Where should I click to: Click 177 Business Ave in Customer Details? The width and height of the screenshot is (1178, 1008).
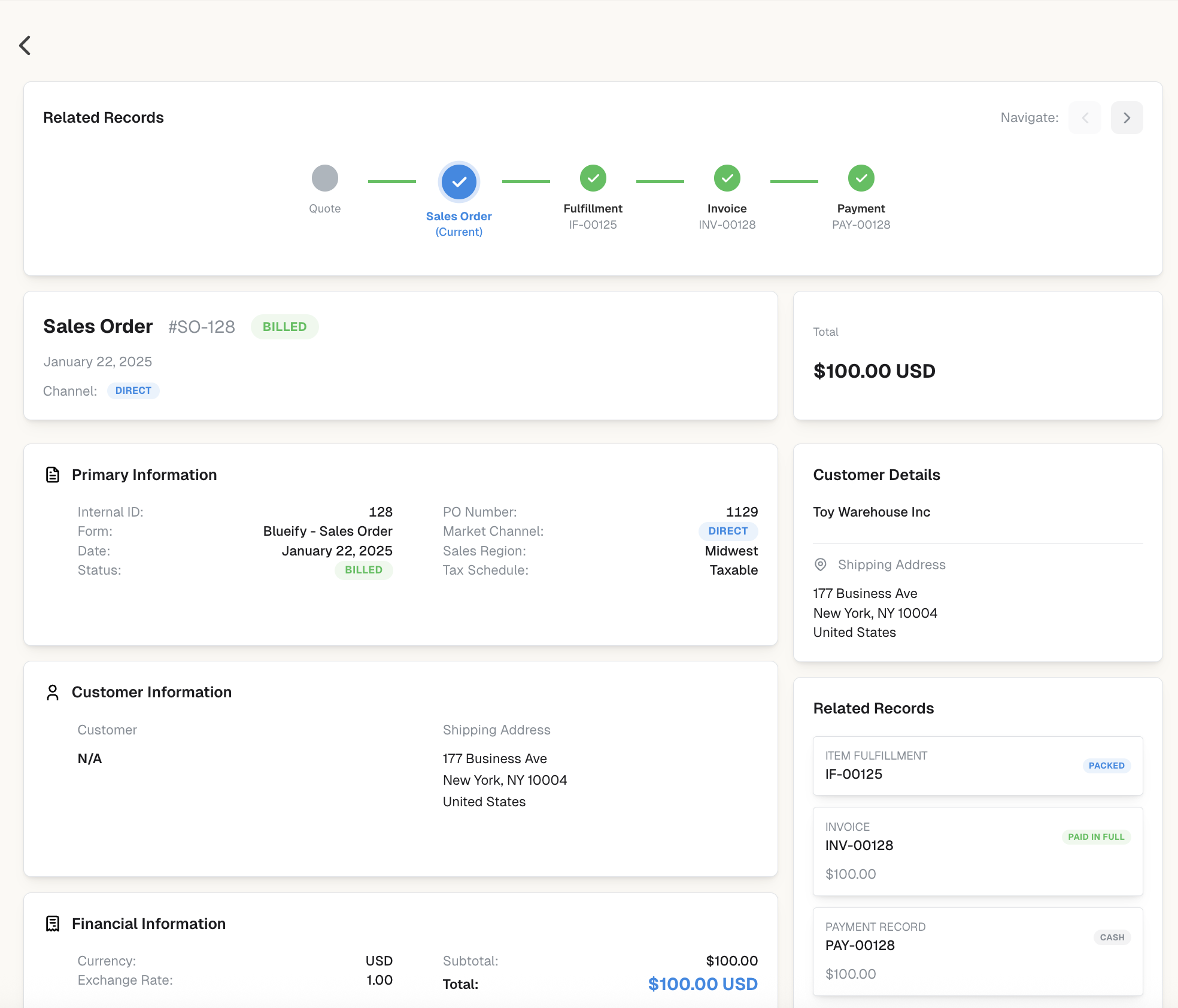pyautogui.click(x=865, y=594)
